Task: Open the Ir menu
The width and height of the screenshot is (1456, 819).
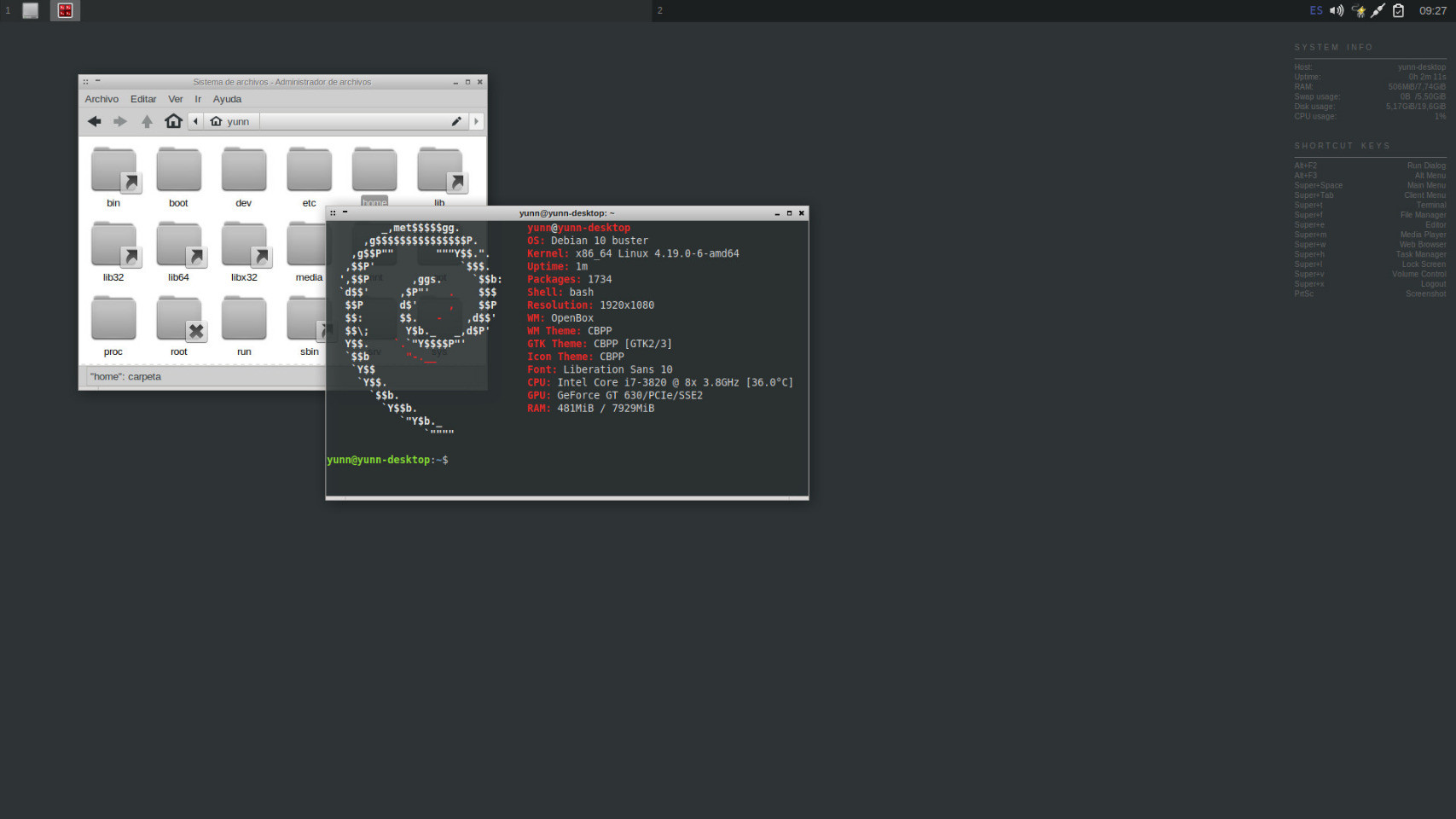Action: click(198, 99)
